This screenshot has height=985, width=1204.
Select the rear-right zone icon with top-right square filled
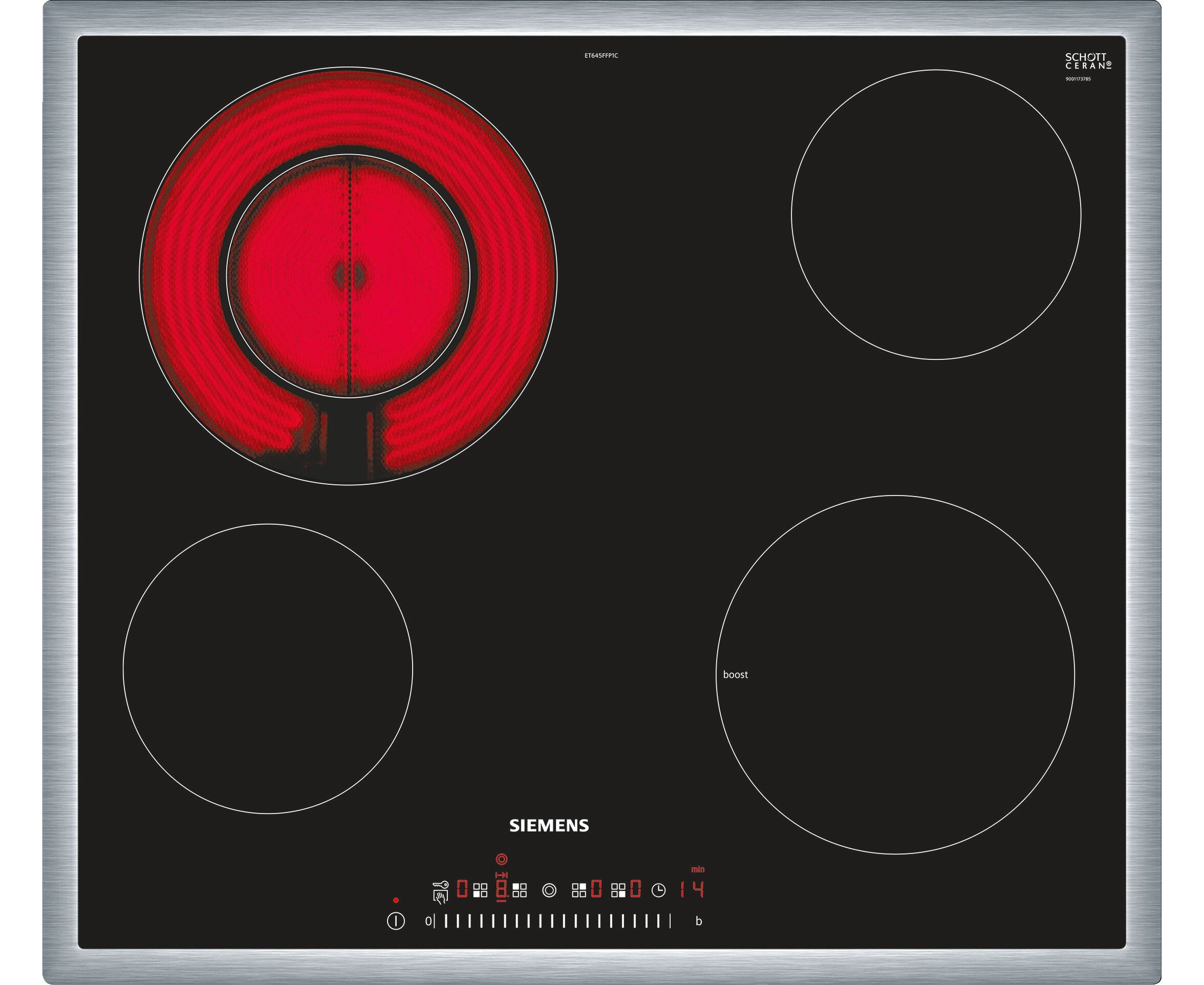pyautogui.click(x=579, y=890)
